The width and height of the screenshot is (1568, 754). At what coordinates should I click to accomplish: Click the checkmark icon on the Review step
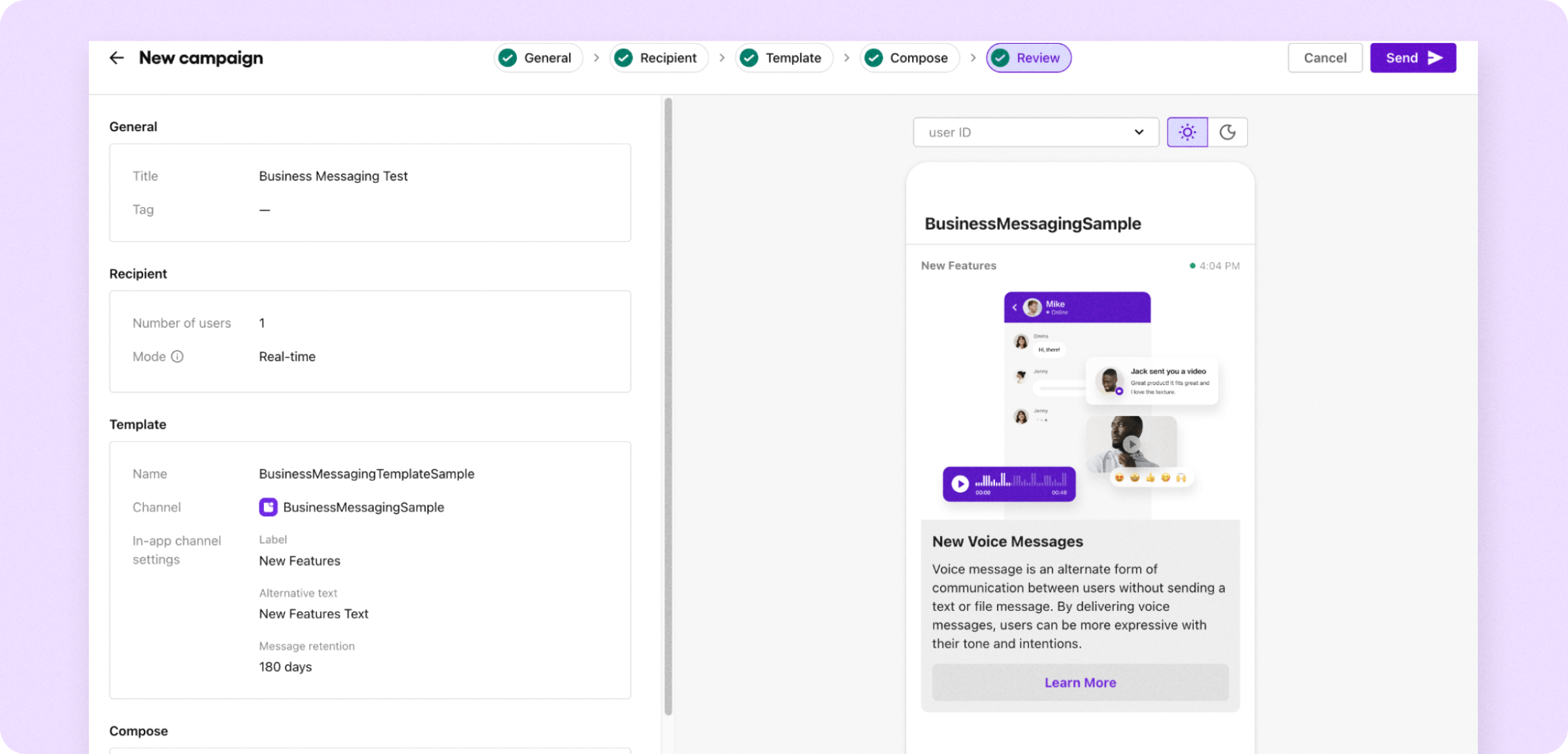pyautogui.click(x=1000, y=58)
